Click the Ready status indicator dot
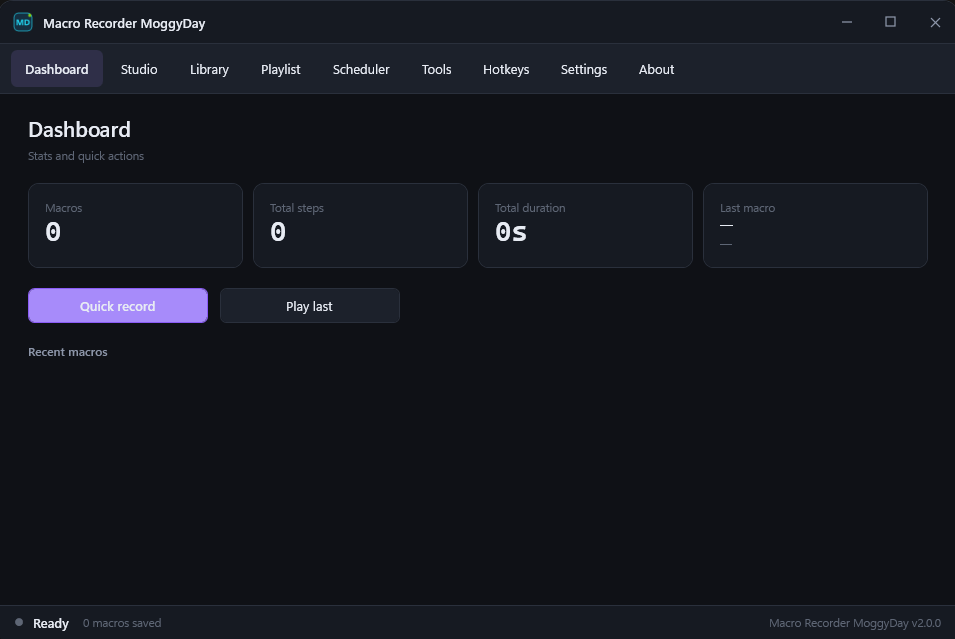 click(x=19, y=623)
